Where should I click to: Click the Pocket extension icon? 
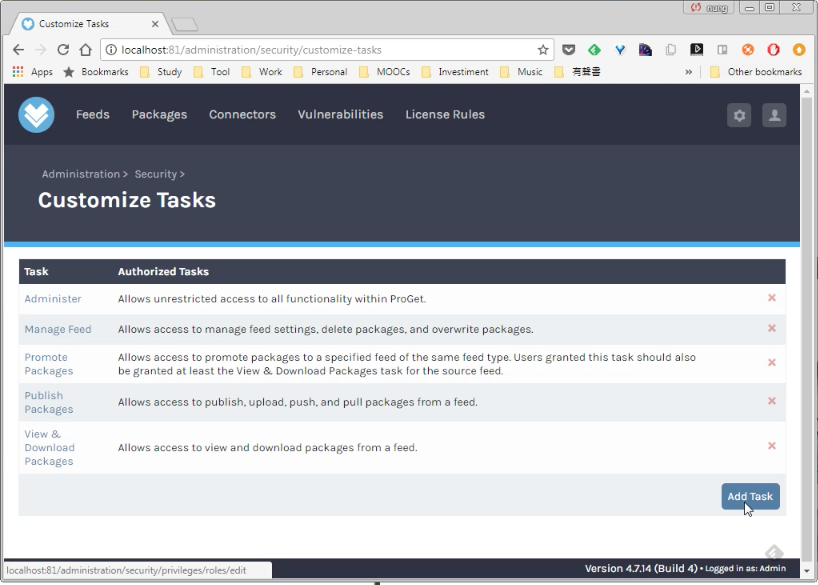coord(569,50)
